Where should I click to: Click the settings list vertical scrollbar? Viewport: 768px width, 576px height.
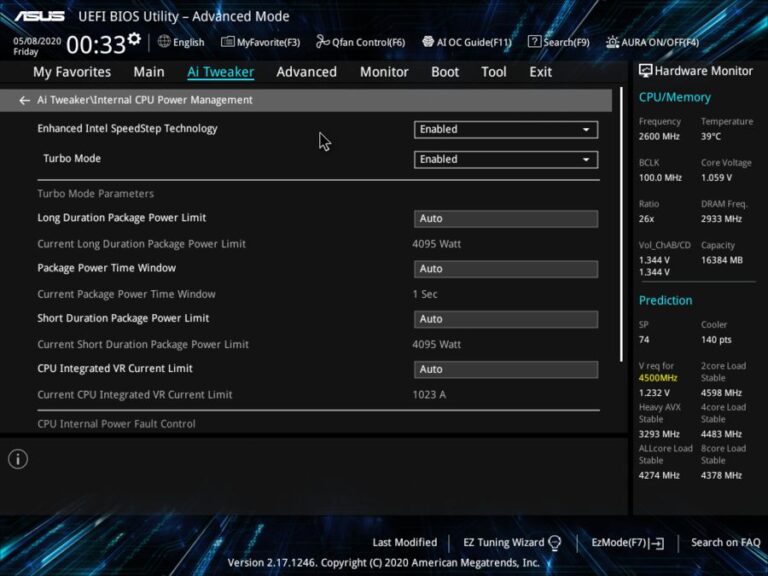coord(621,225)
